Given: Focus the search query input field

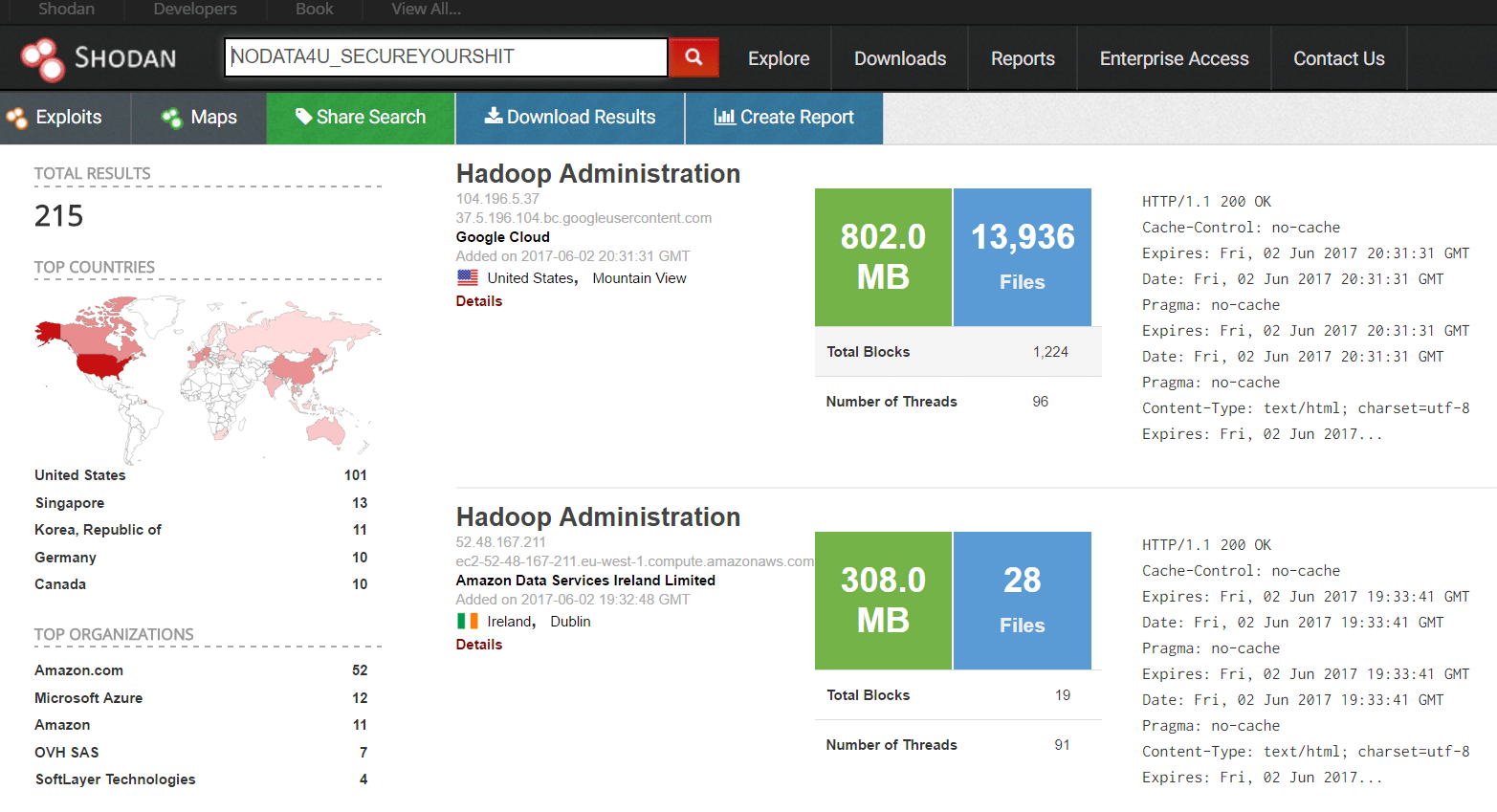Looking at the screenshot, I should [446, 57].
